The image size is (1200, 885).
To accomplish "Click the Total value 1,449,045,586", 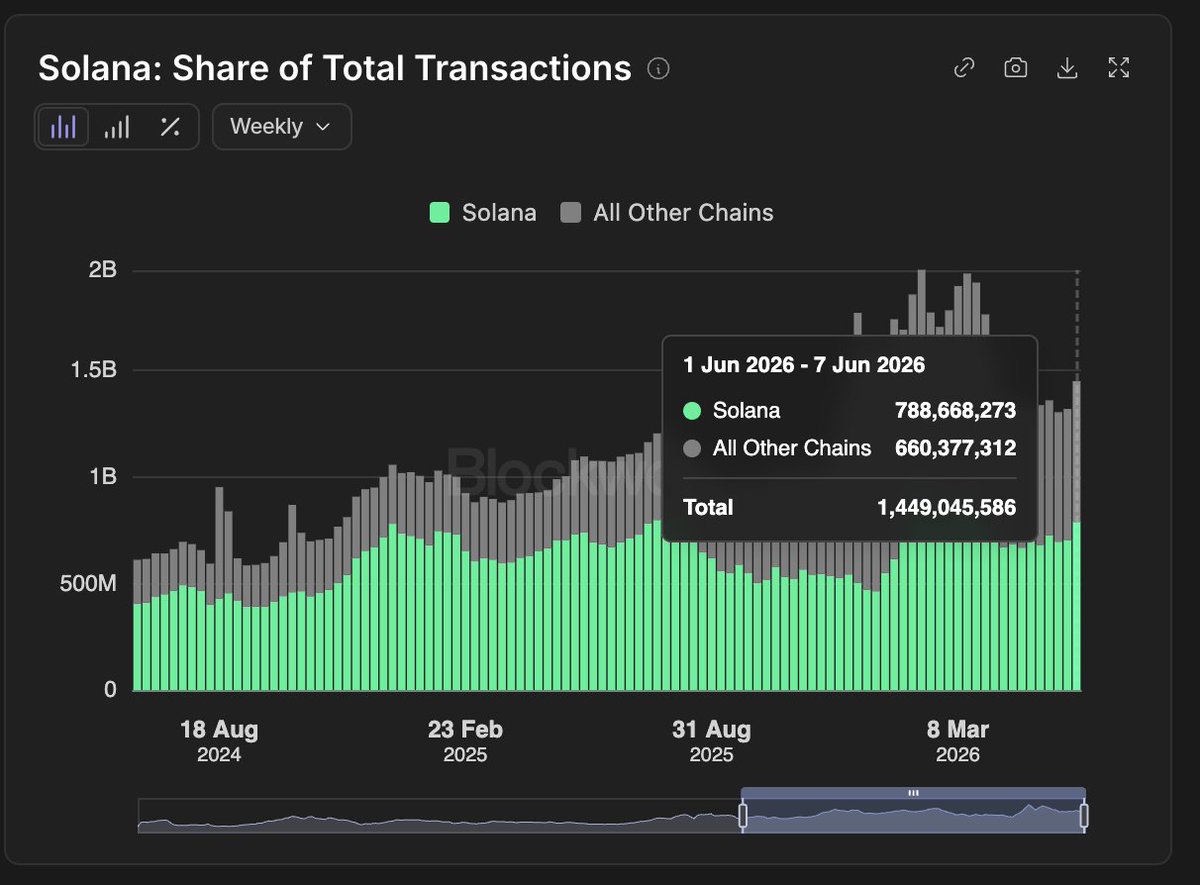I will tap(946, 508).
